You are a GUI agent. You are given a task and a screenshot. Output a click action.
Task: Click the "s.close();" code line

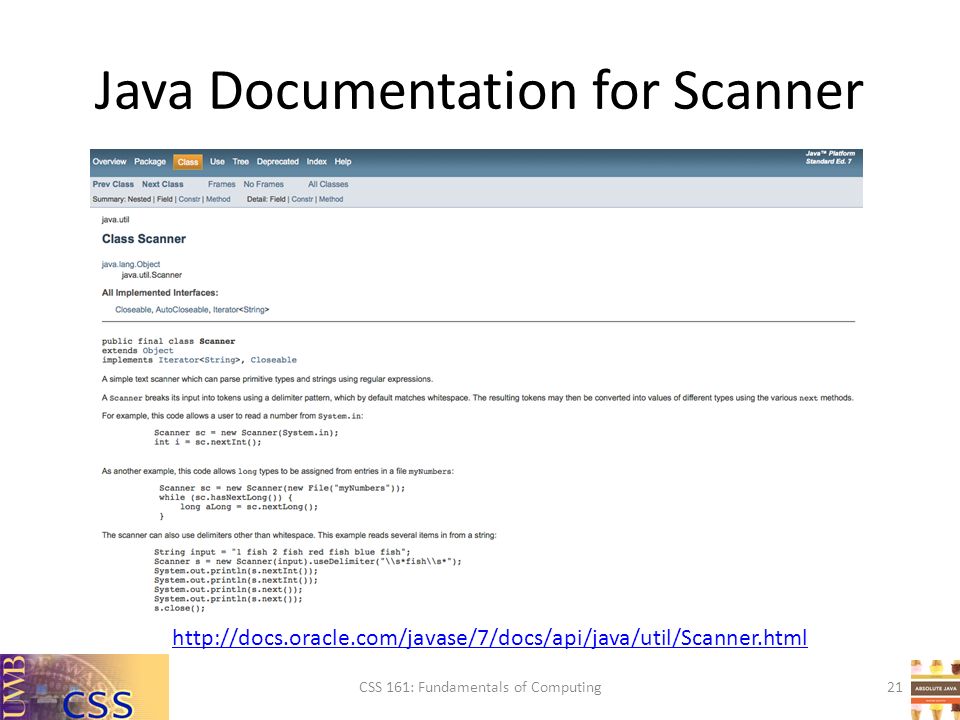(x=179, y=609)
